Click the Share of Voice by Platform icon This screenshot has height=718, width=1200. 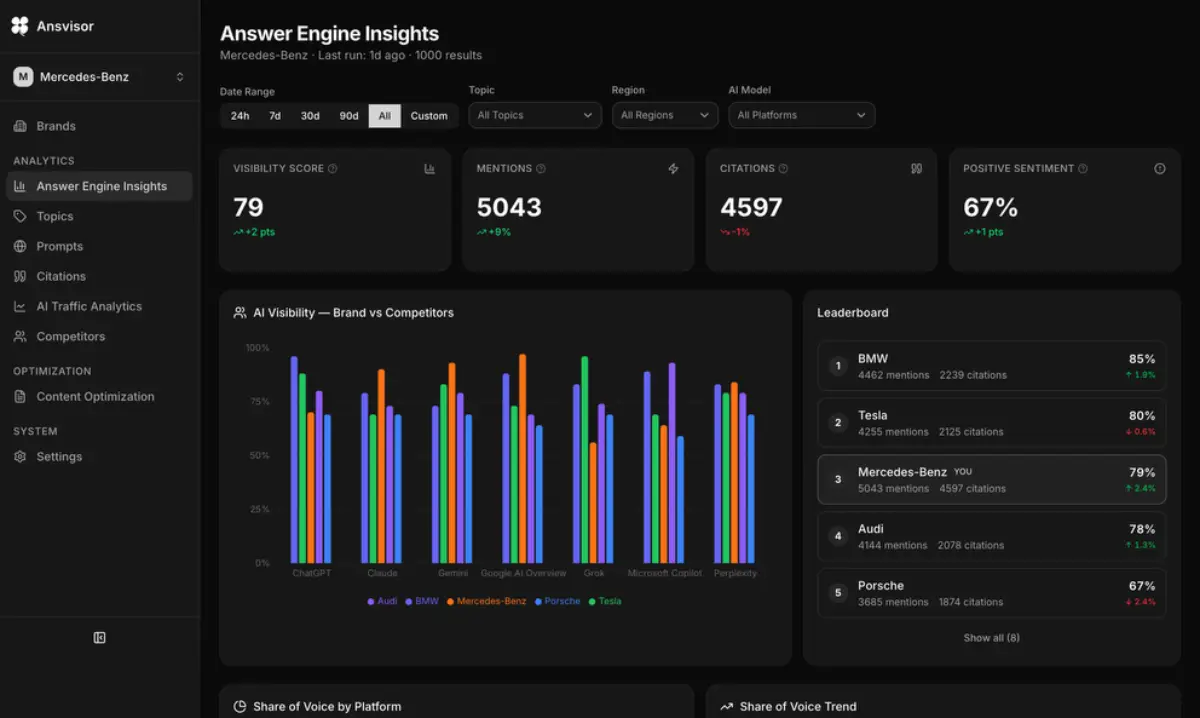tap(240, 707)
